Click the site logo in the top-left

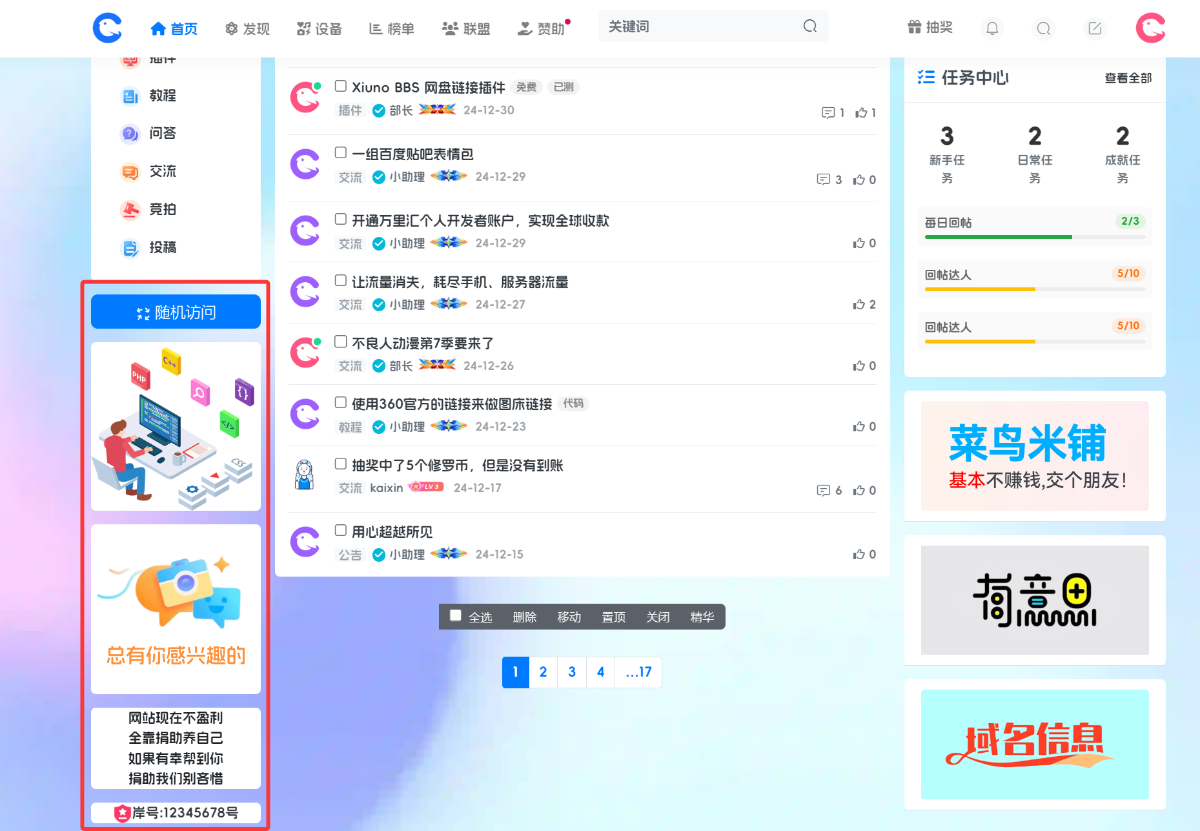pos(107,28)
